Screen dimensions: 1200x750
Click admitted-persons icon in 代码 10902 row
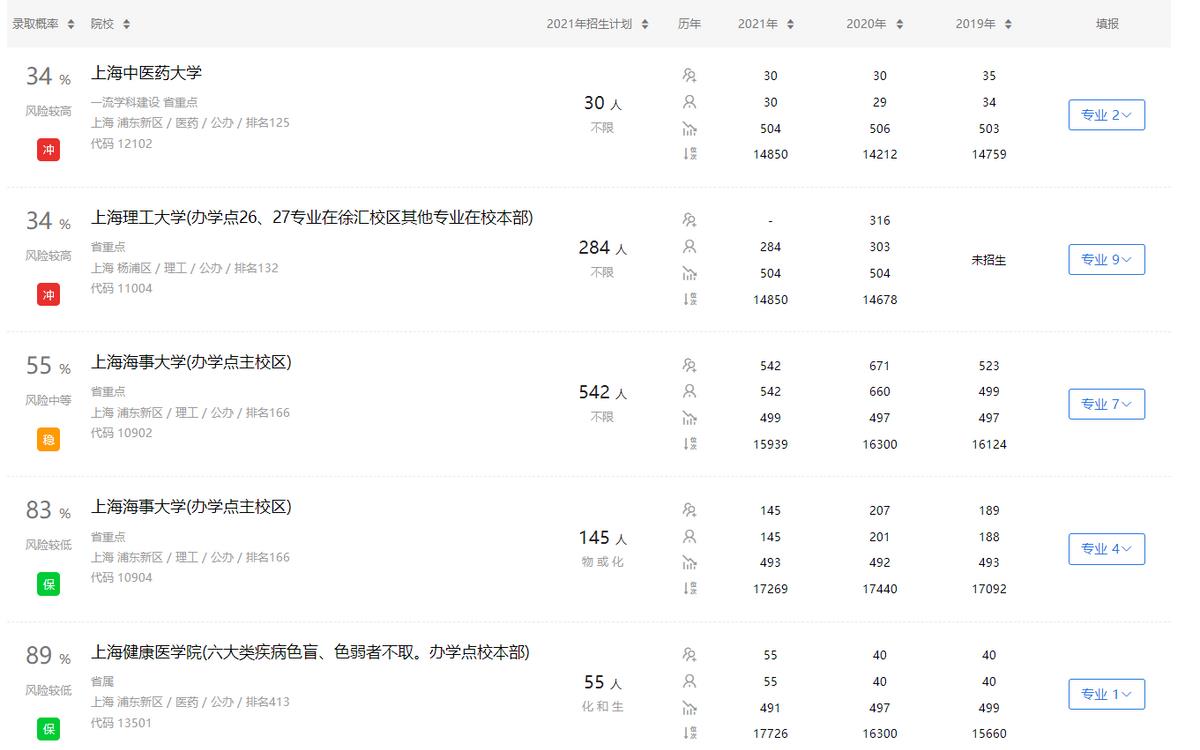pos(689,391)
